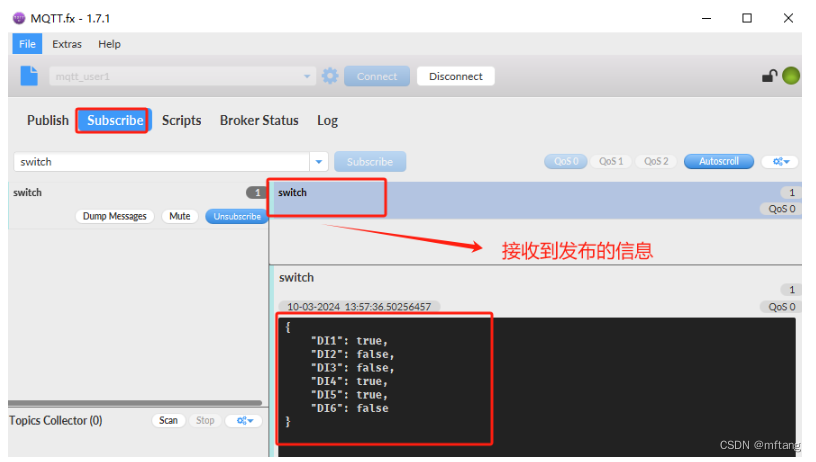Close the MQTT.fx window

pyautogui.click(x=788, y=18)
